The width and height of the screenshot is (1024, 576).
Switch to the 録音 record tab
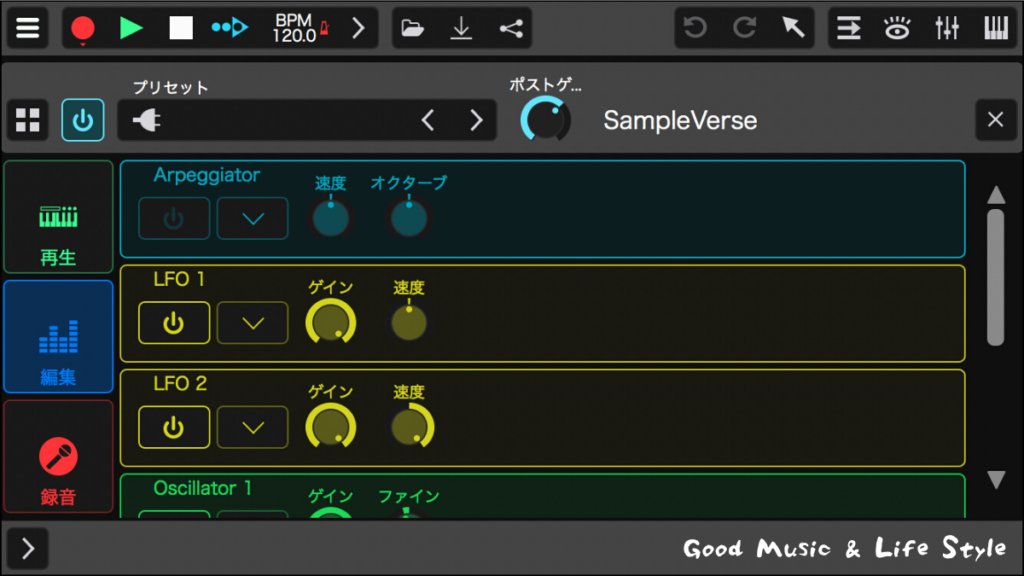58,456
